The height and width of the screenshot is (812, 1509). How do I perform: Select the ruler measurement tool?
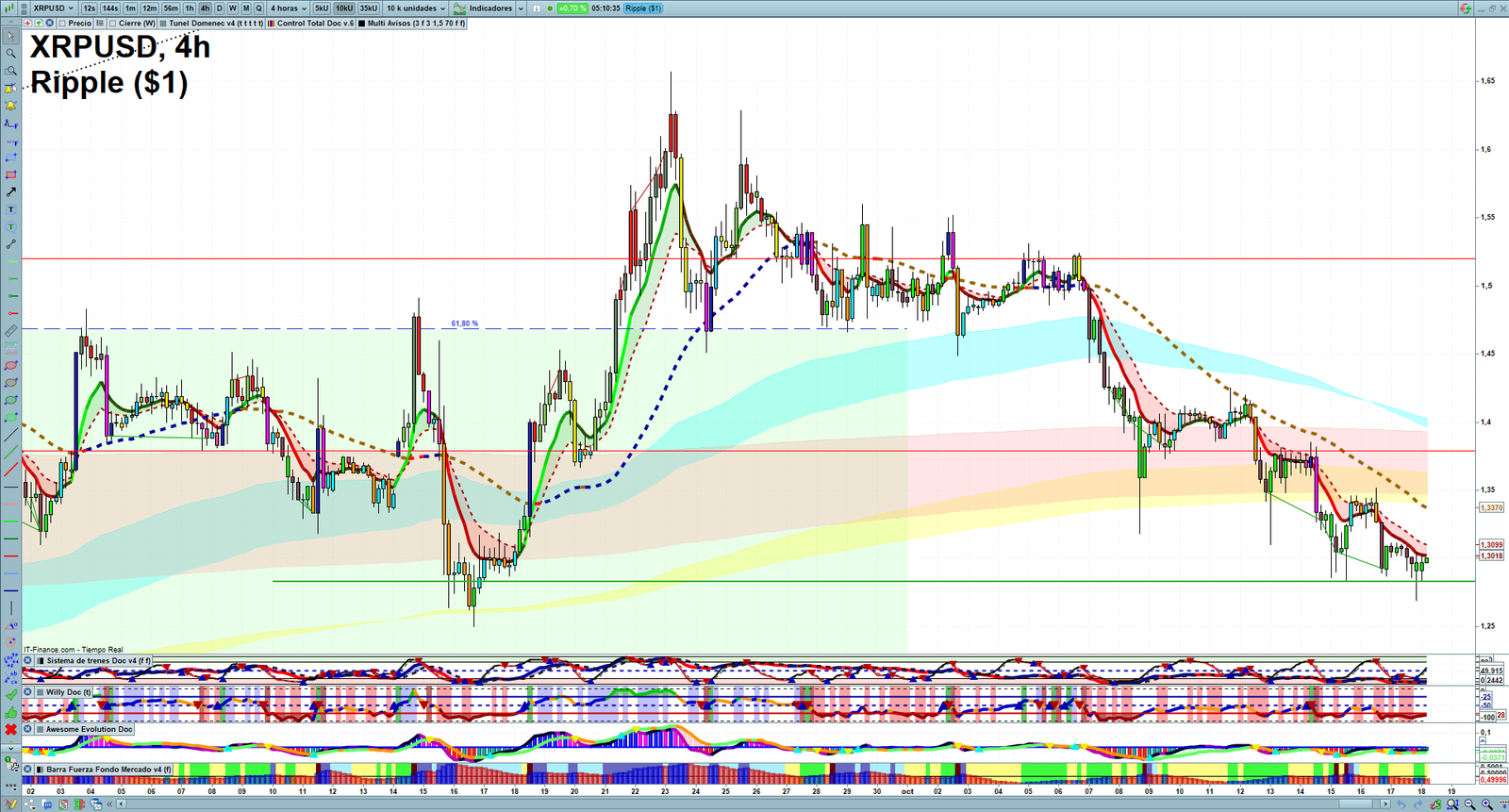coord(10,331)
